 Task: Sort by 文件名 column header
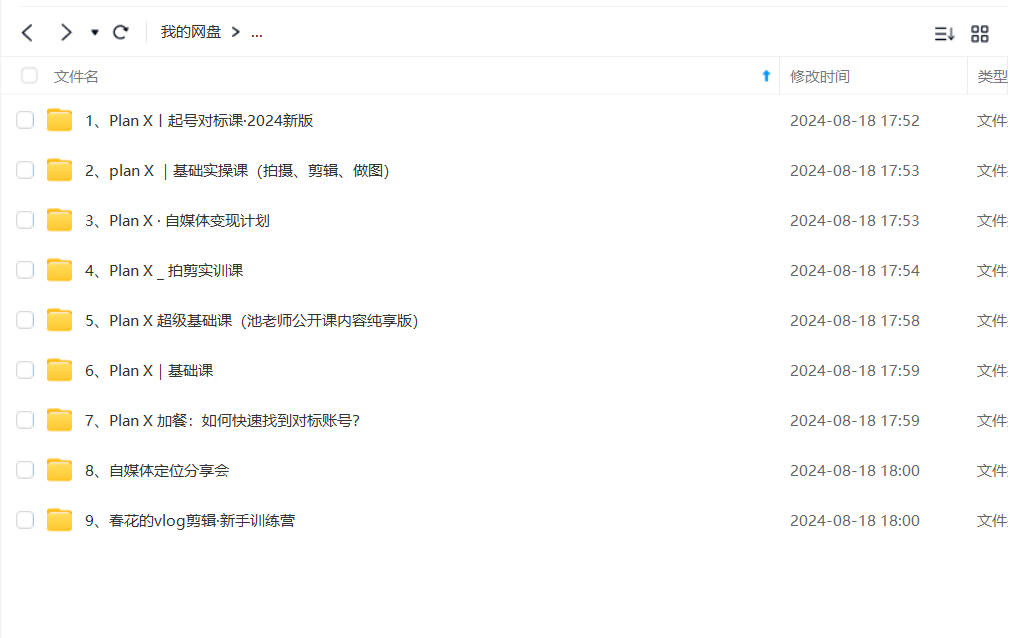[x=76, y=77]
